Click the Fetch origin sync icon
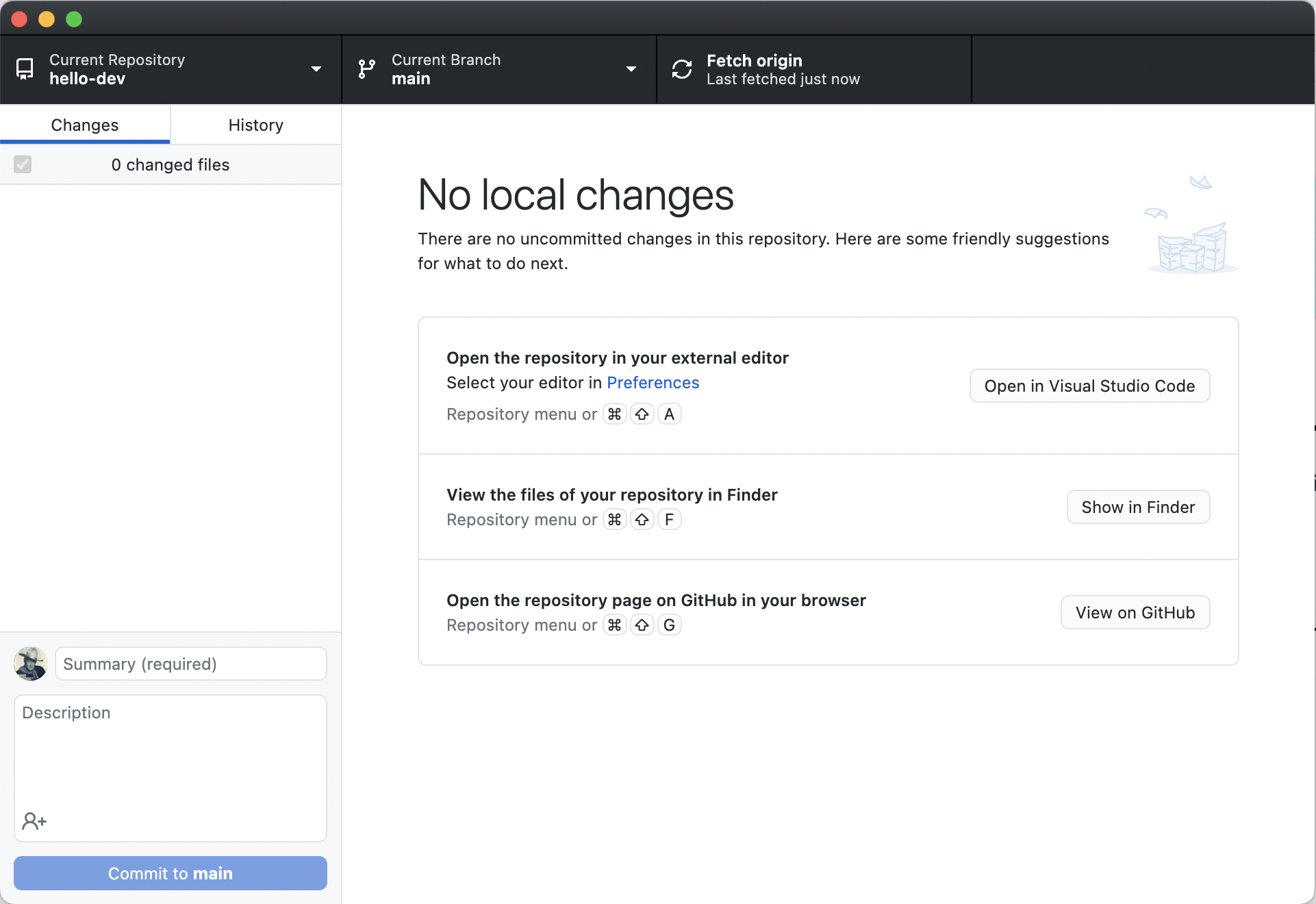 coord(682,69)
